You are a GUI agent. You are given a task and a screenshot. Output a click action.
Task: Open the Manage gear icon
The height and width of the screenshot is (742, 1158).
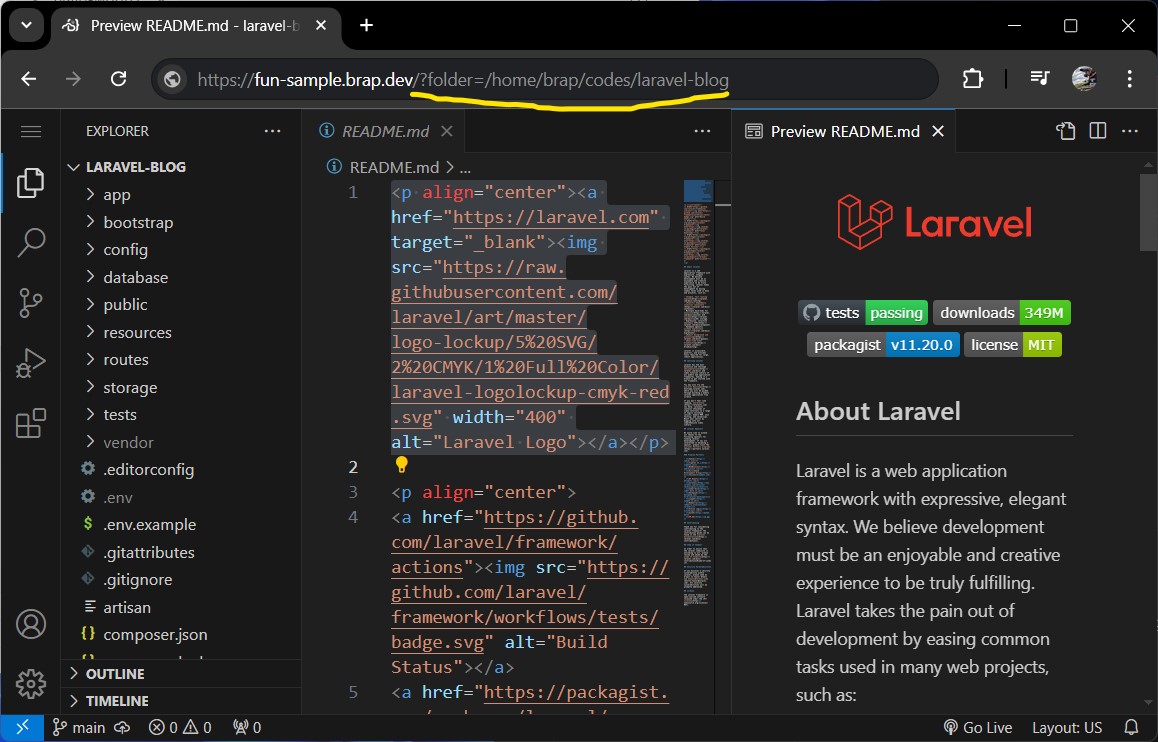(x=30, y=684)
